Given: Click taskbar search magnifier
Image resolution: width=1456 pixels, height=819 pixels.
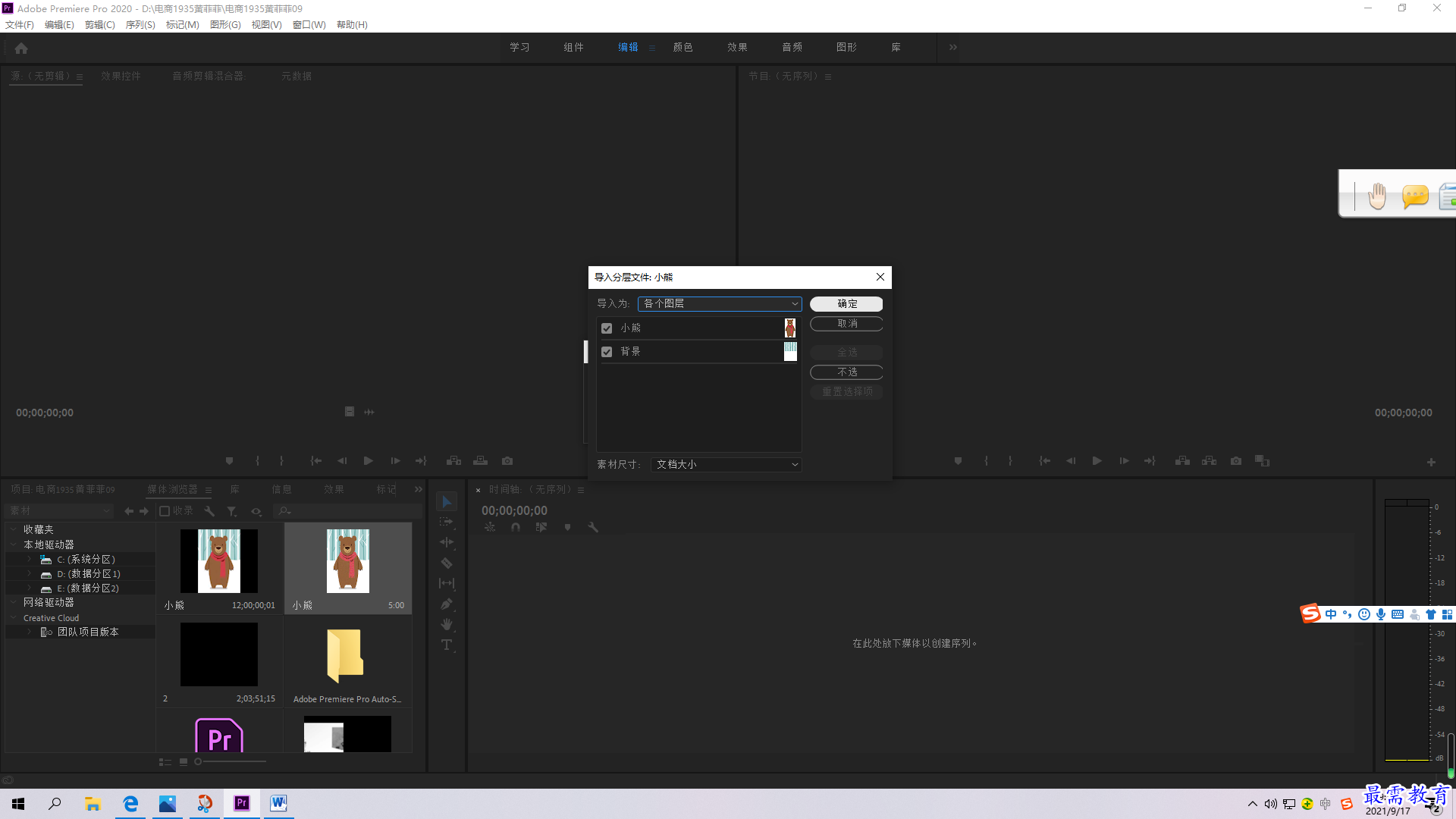Looking at the screenshot, I should point(55,804).
